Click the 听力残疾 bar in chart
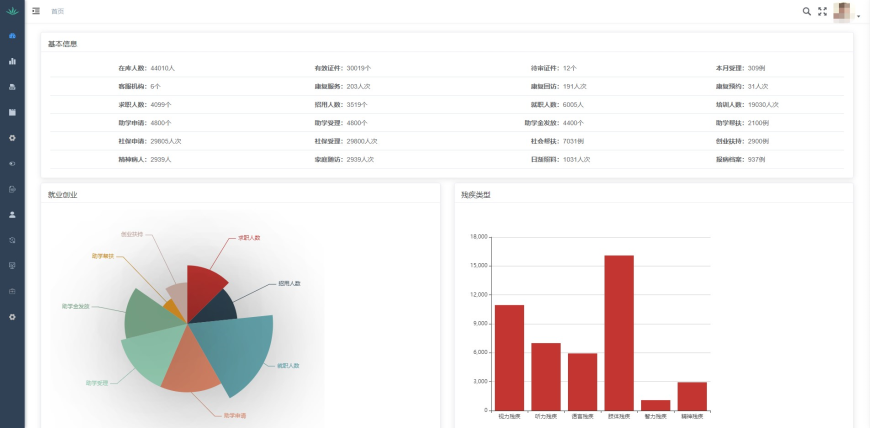Viewport: 870px width, 428px height. click(x=546, y=376)
